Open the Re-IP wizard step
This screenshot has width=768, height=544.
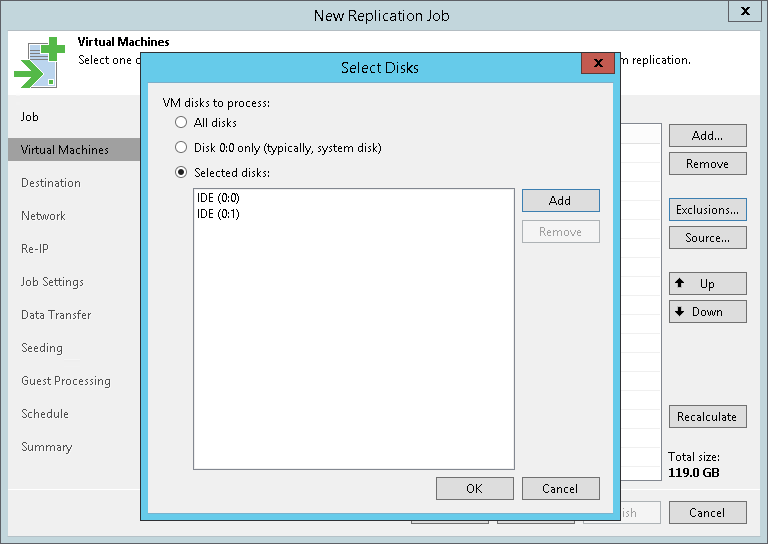click(x=35, y=249)
